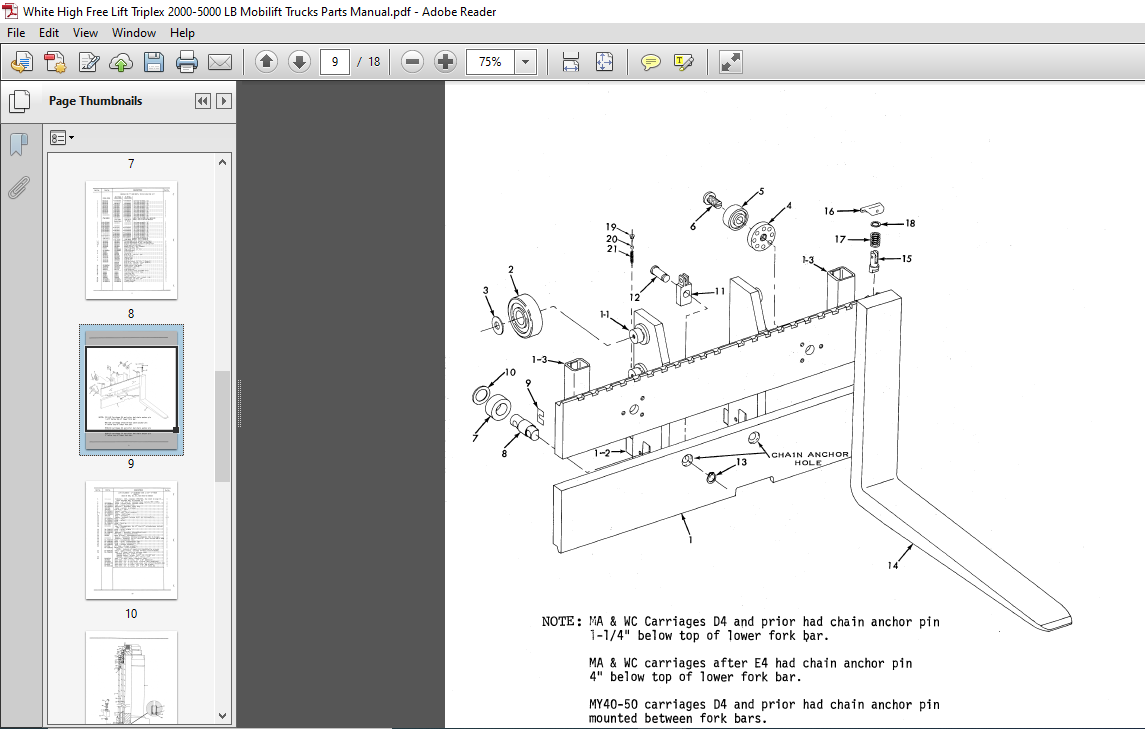This screenshot has width=1145, height=729.
Task: Go to previous page arrow
Action: pyautogui.click(x=267, y=62)
